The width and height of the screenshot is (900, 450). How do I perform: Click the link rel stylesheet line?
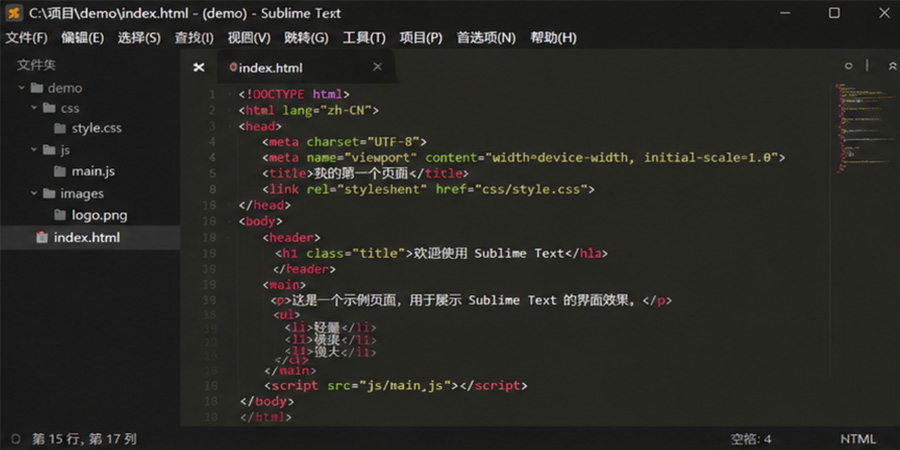[x=429, y=189]
